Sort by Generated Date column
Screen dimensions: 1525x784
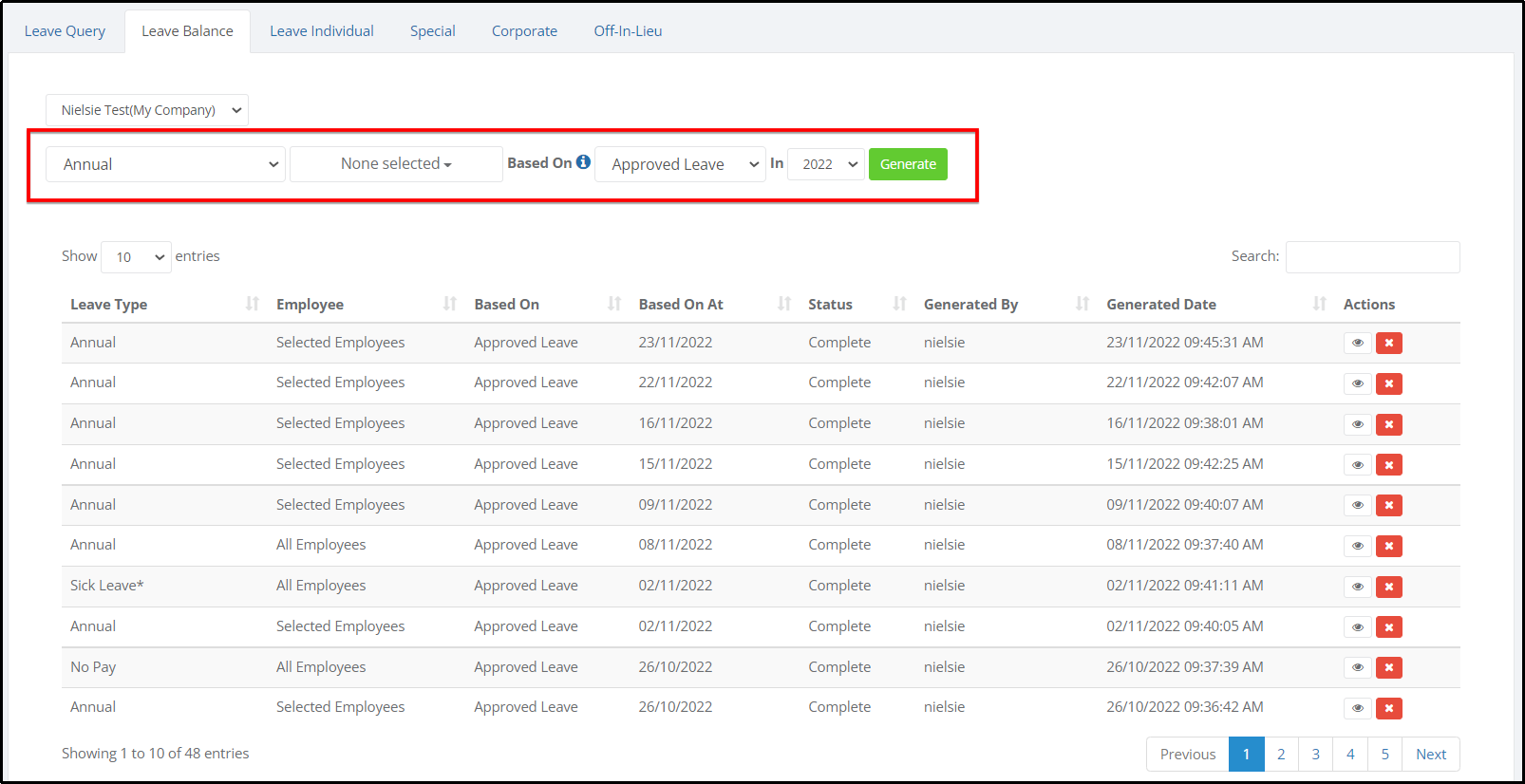(1215, 304)
